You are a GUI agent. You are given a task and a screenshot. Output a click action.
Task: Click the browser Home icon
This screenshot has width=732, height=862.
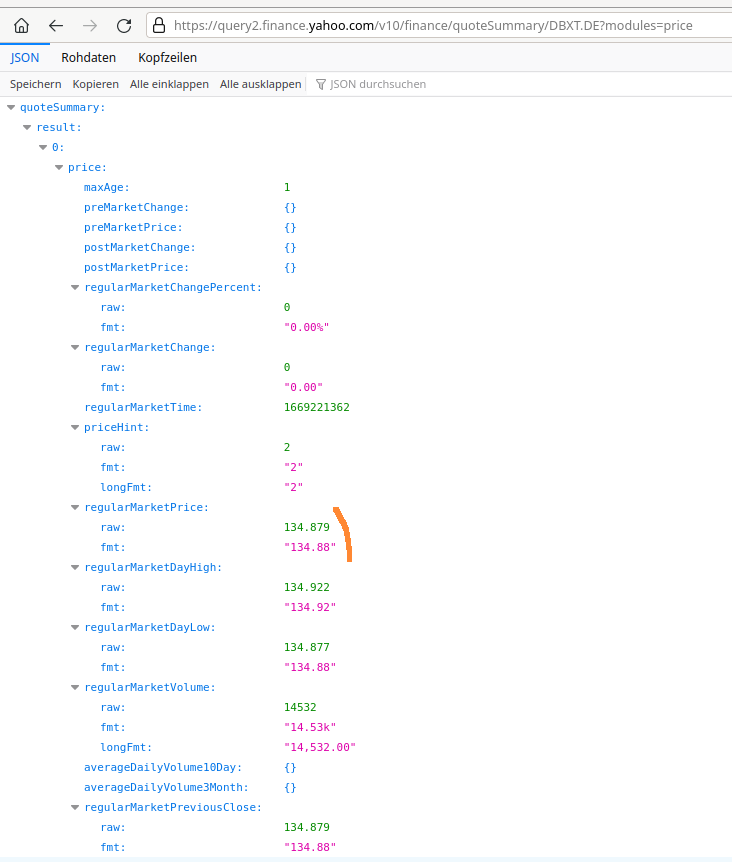pyautogui.click(x=21, y=25)
